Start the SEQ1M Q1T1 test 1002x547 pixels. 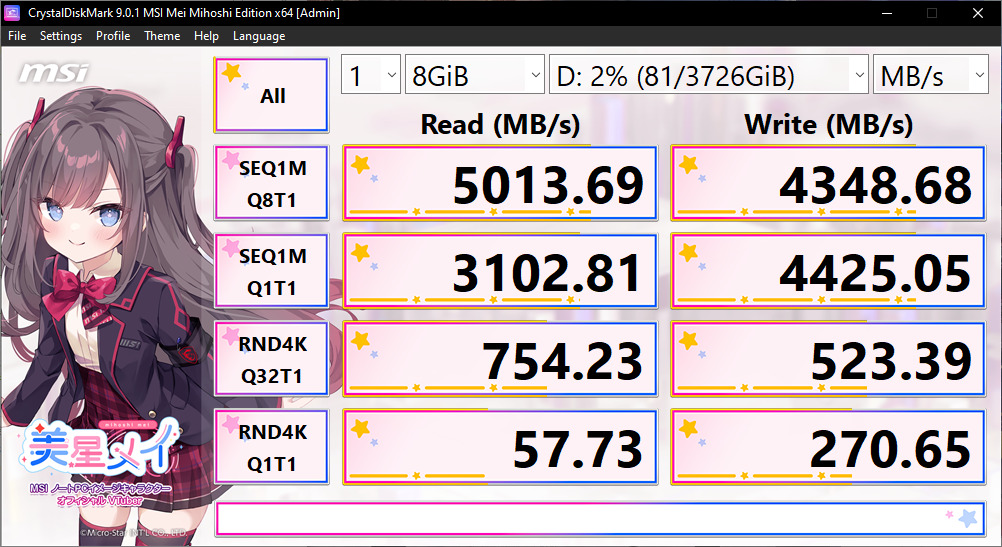tap(272, 272)
